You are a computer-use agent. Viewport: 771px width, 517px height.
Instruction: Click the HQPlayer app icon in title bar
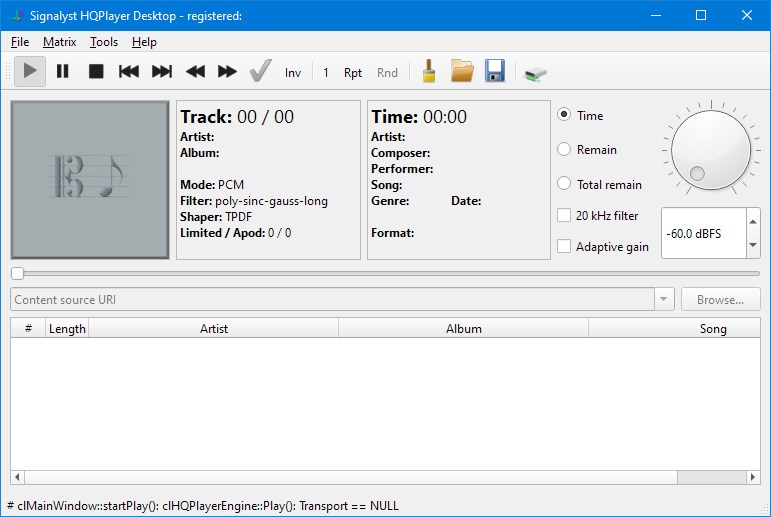pyautogui.click(x=17, y=16)
